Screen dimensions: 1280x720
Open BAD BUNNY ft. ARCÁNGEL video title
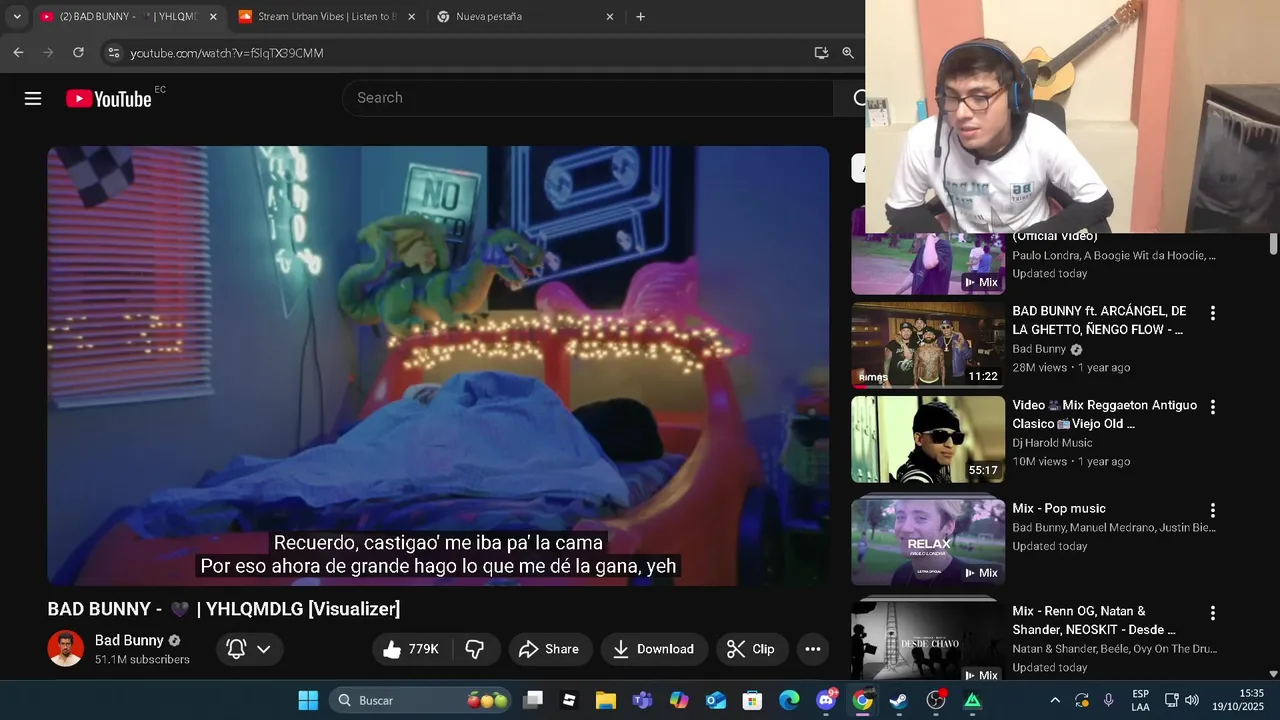(1099, 320)
